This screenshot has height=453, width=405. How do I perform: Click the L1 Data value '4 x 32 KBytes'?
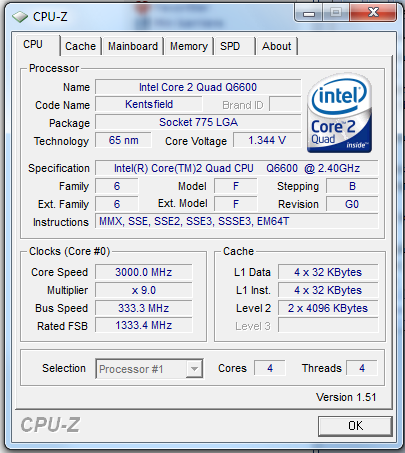pos(328,272)
